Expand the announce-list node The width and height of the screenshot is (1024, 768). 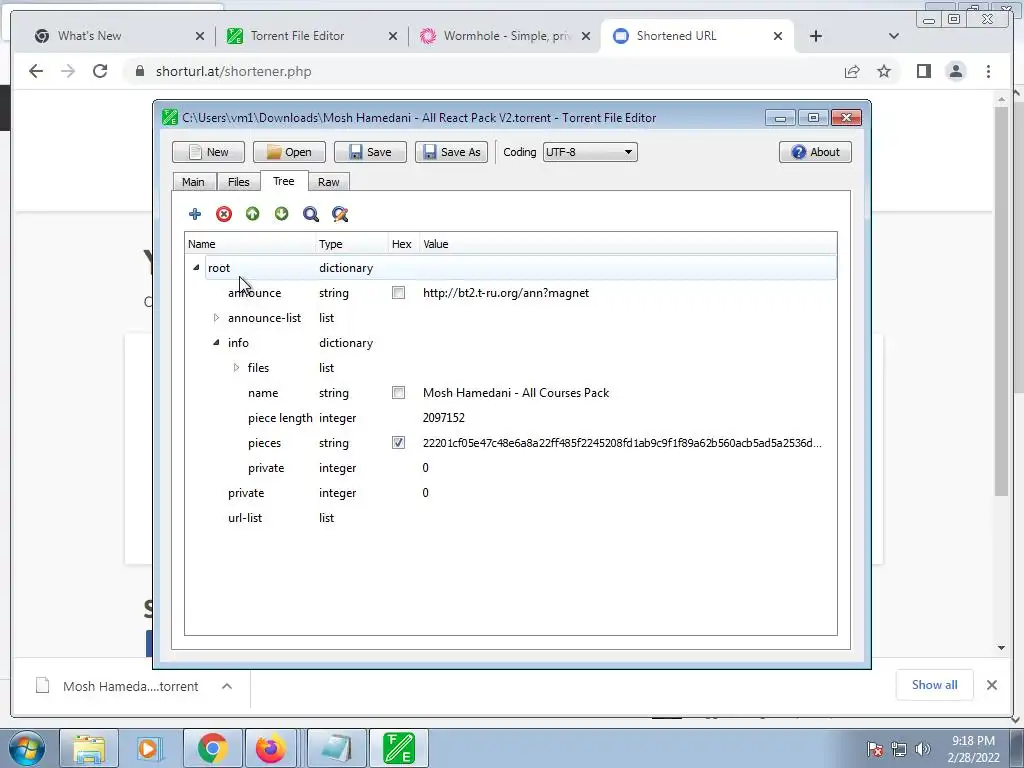point(216,318)
